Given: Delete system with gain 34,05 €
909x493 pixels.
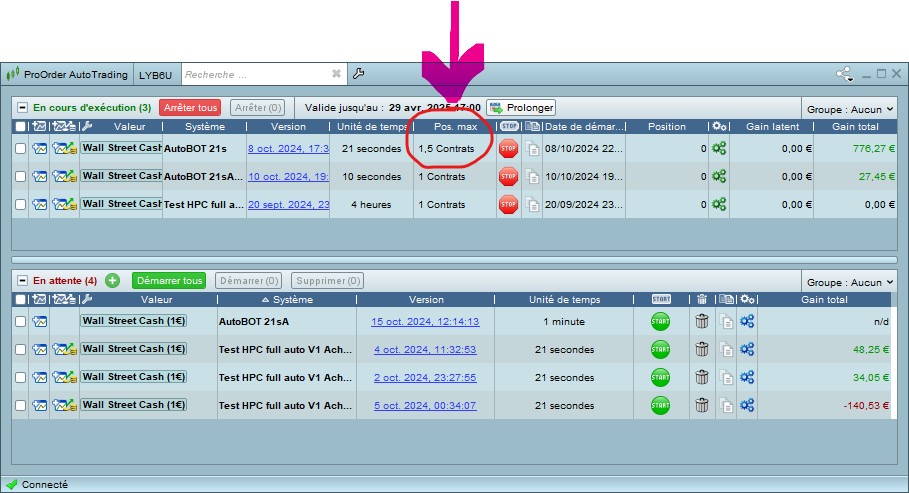Looking at the screenshot, I should click(x=702, y=377).
